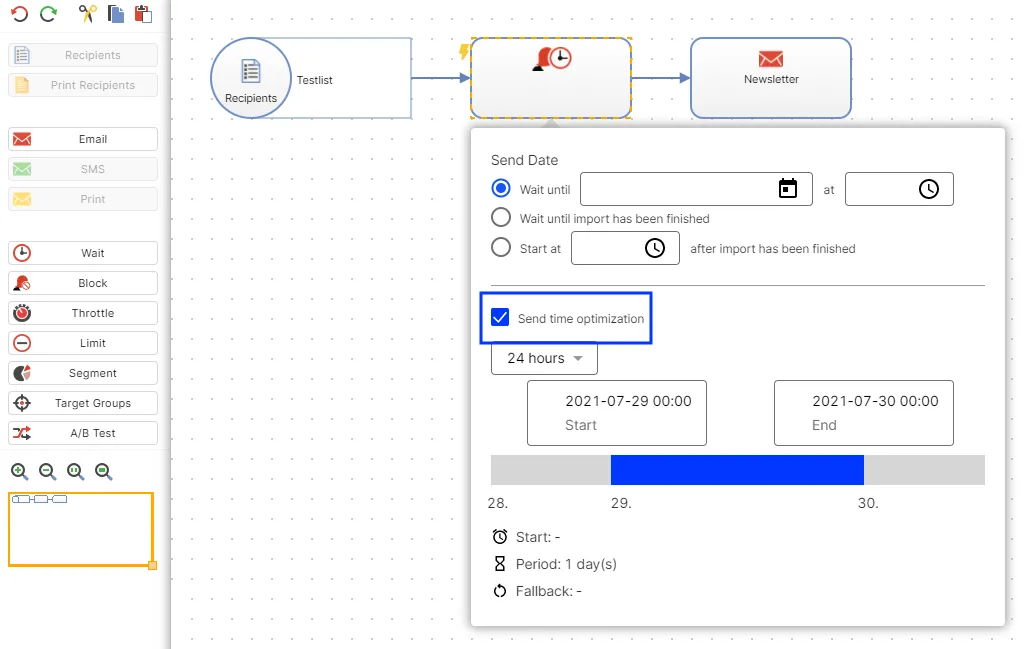This screenshot has width=1027, height=649.
Task: Open clock picker in Start at field
Action: click(655, 248)
